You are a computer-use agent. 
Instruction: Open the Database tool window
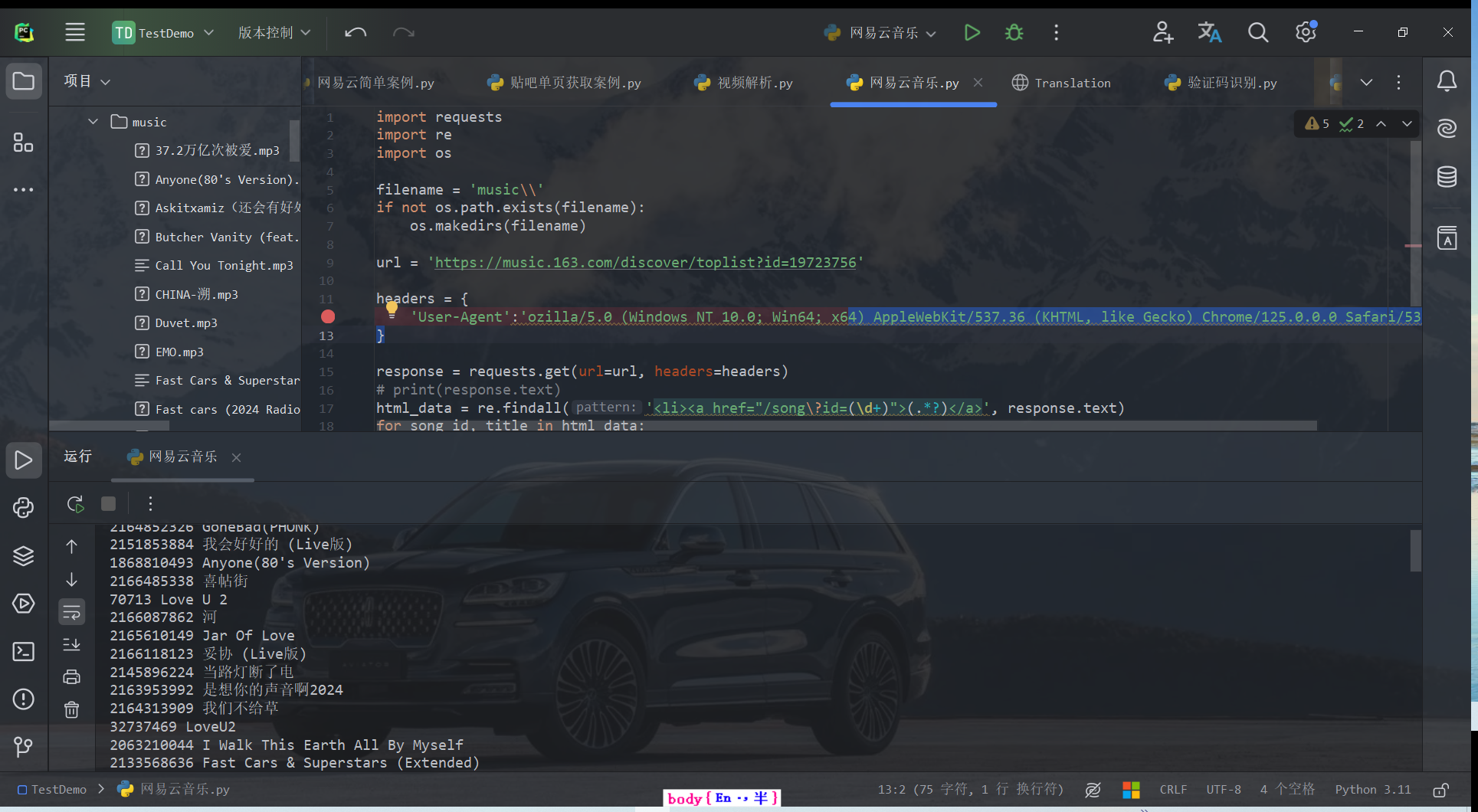click(x=1447, y=177)
